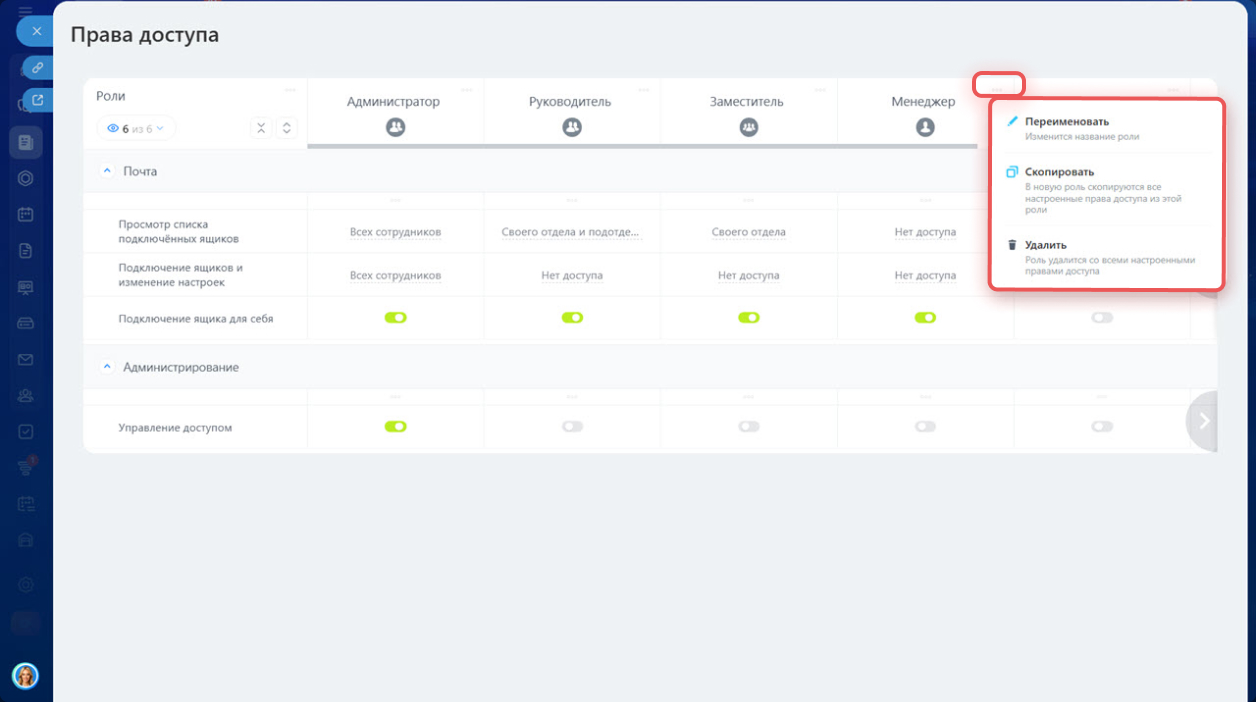Select Удалить in the role menu
This screenshot has height=702, width=1256.
1045,245
